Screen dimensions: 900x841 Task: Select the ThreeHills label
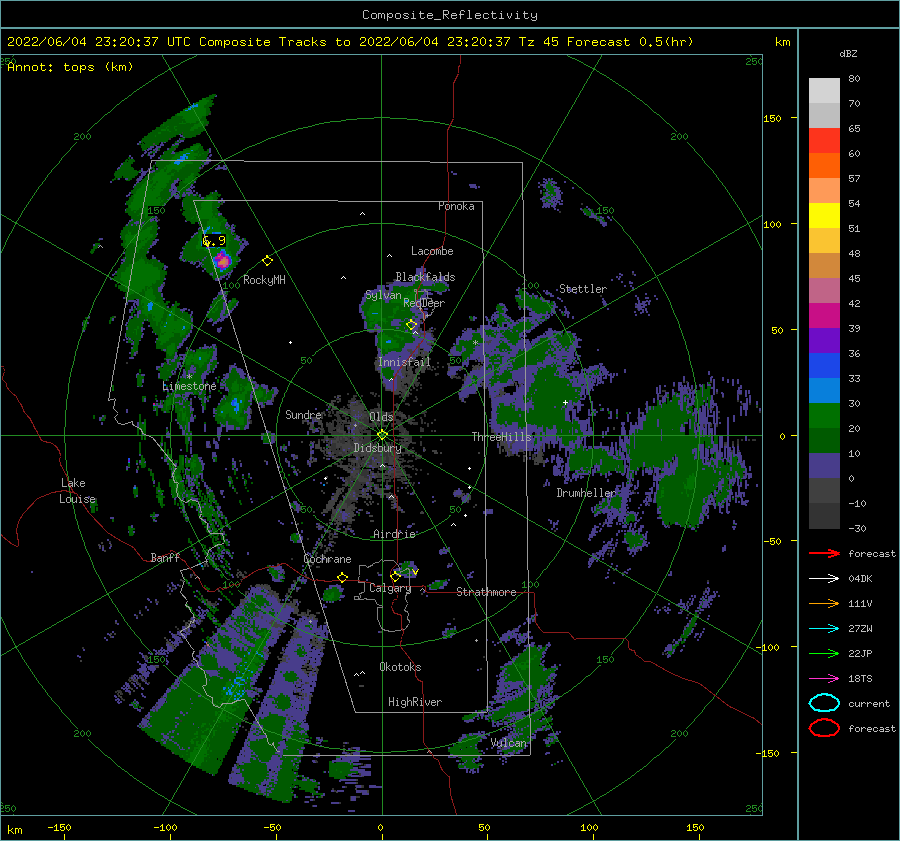[502, 437]
